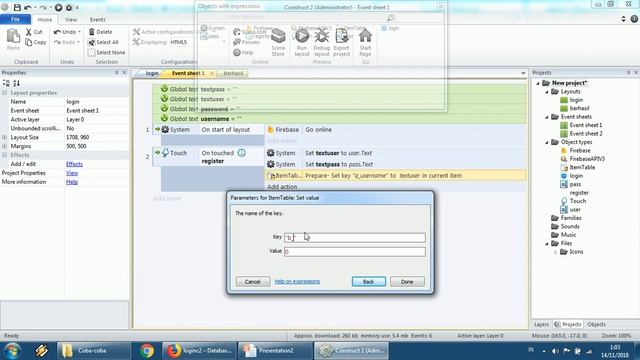Click the categorized sort icon in Properties panel
Viewport: 640px width, 360px height.
6,83
